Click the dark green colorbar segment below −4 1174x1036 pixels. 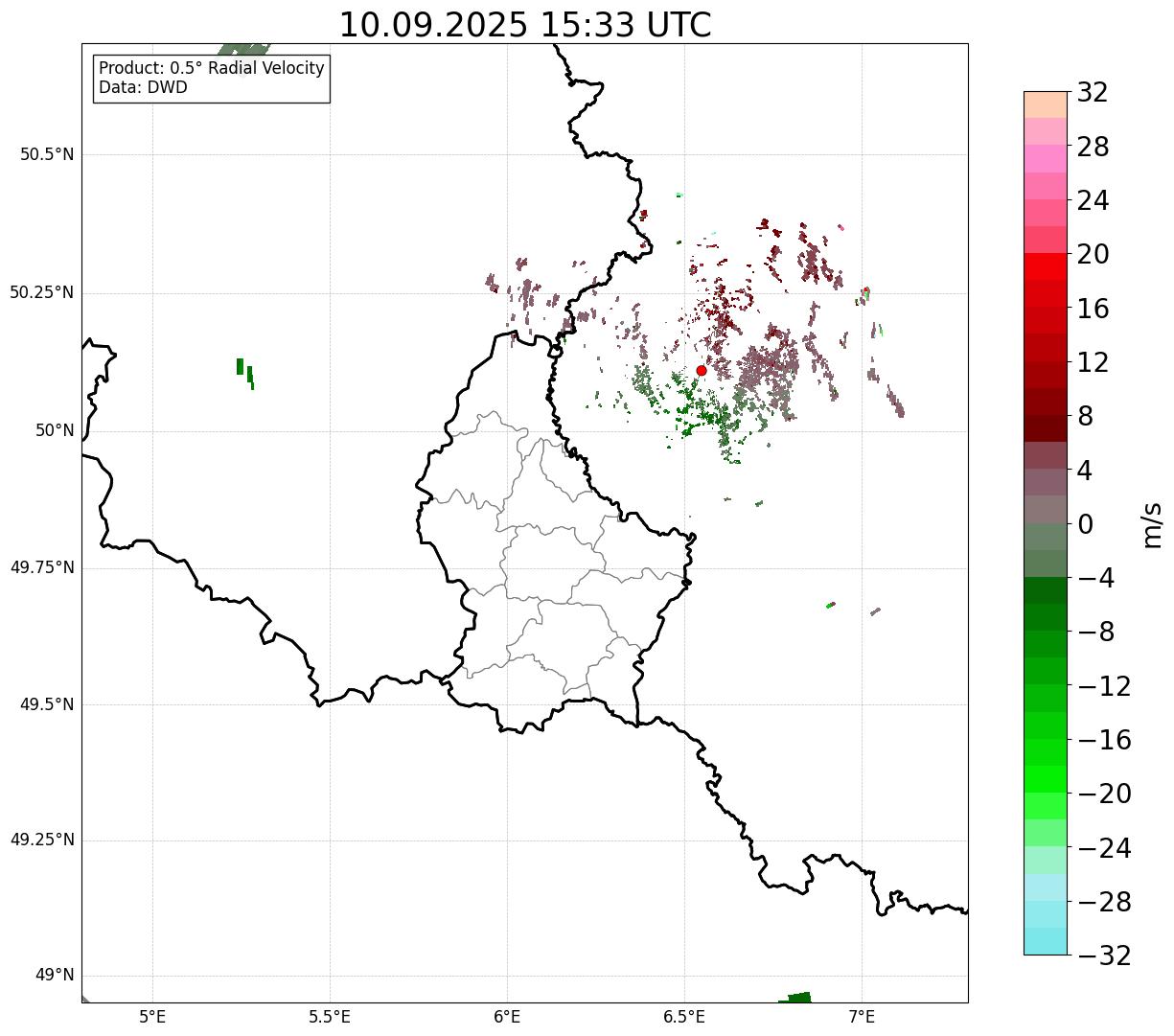[1046, 590]
